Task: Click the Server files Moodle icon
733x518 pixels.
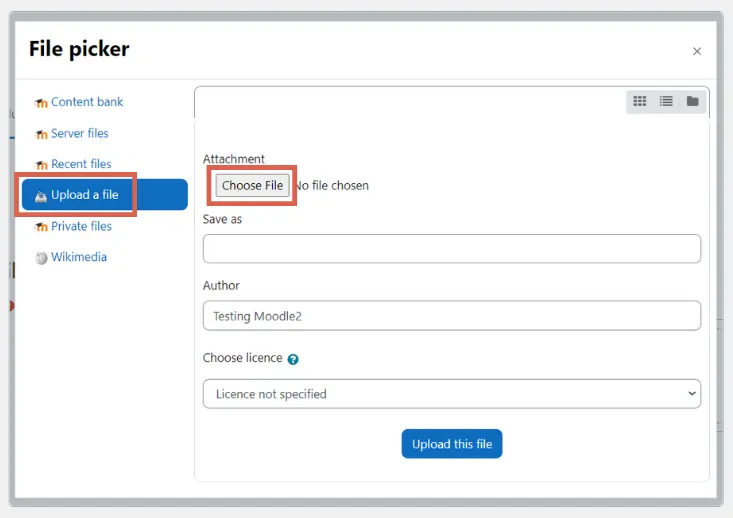Action: 41,134
